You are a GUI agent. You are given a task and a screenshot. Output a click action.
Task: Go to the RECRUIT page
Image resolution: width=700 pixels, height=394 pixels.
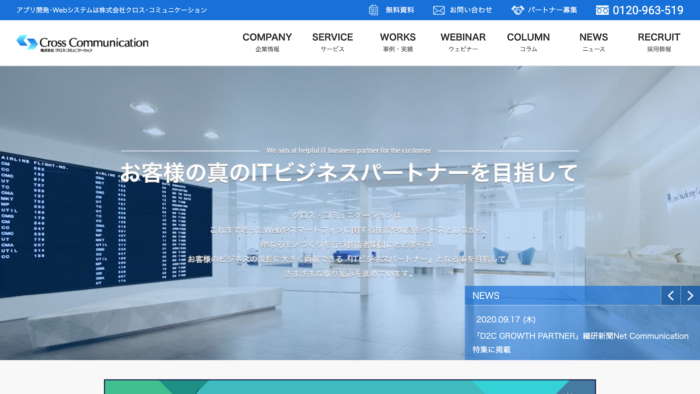click(x=658, y=43)
